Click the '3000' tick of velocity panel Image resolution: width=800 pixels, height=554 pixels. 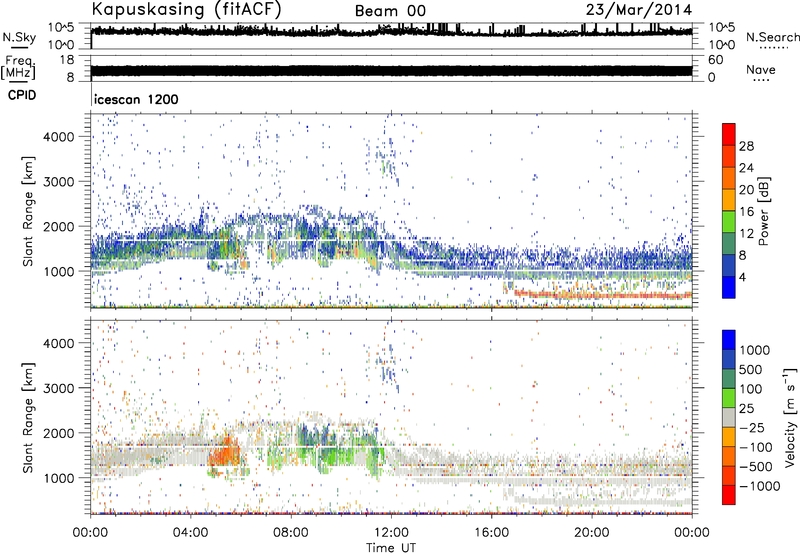click(59, 388)
